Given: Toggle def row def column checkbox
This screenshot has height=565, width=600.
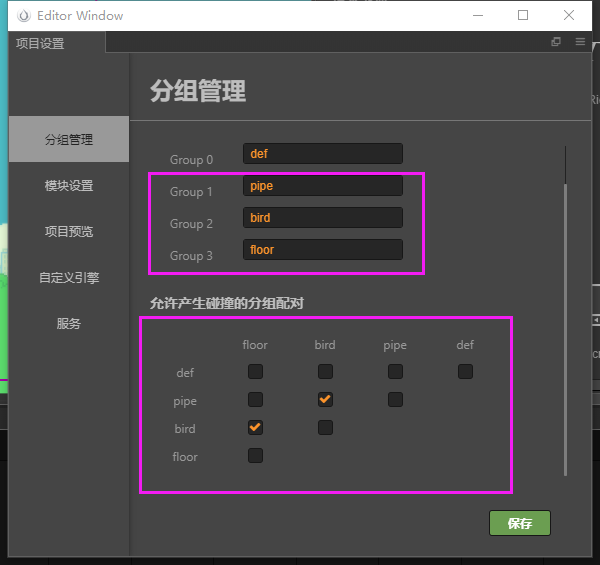Looking at the screenshot, I should [465, 371].
